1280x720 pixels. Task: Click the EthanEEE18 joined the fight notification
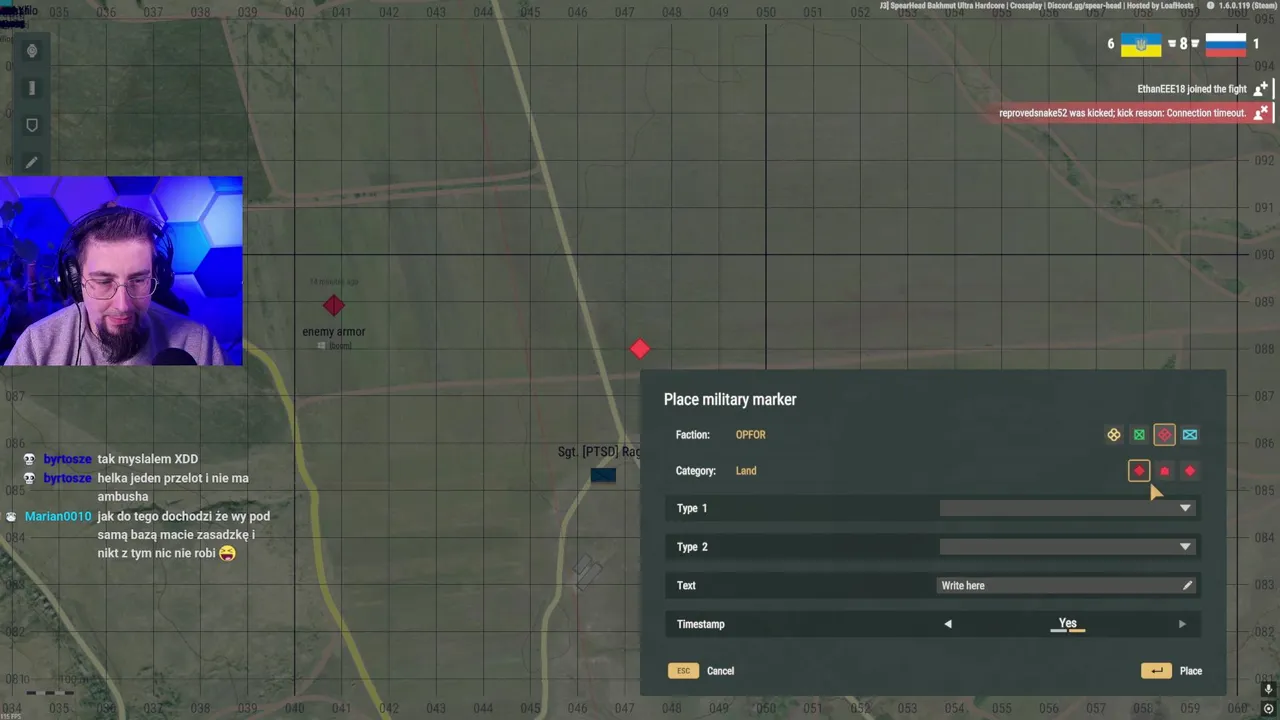1192,89
